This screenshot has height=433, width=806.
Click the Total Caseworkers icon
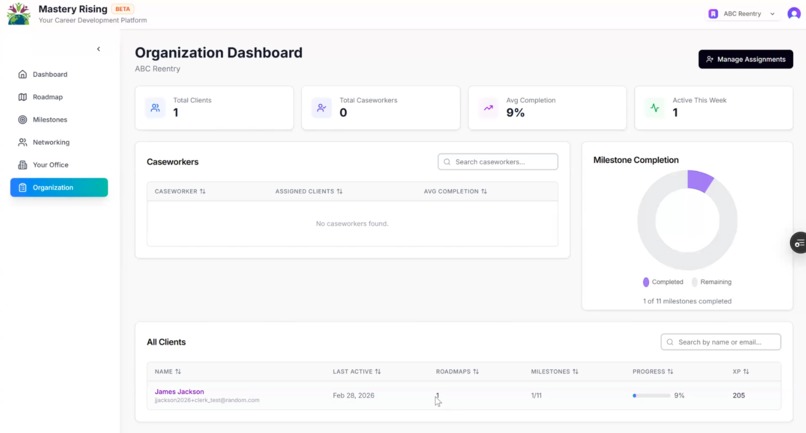click(x=321, y=108)
